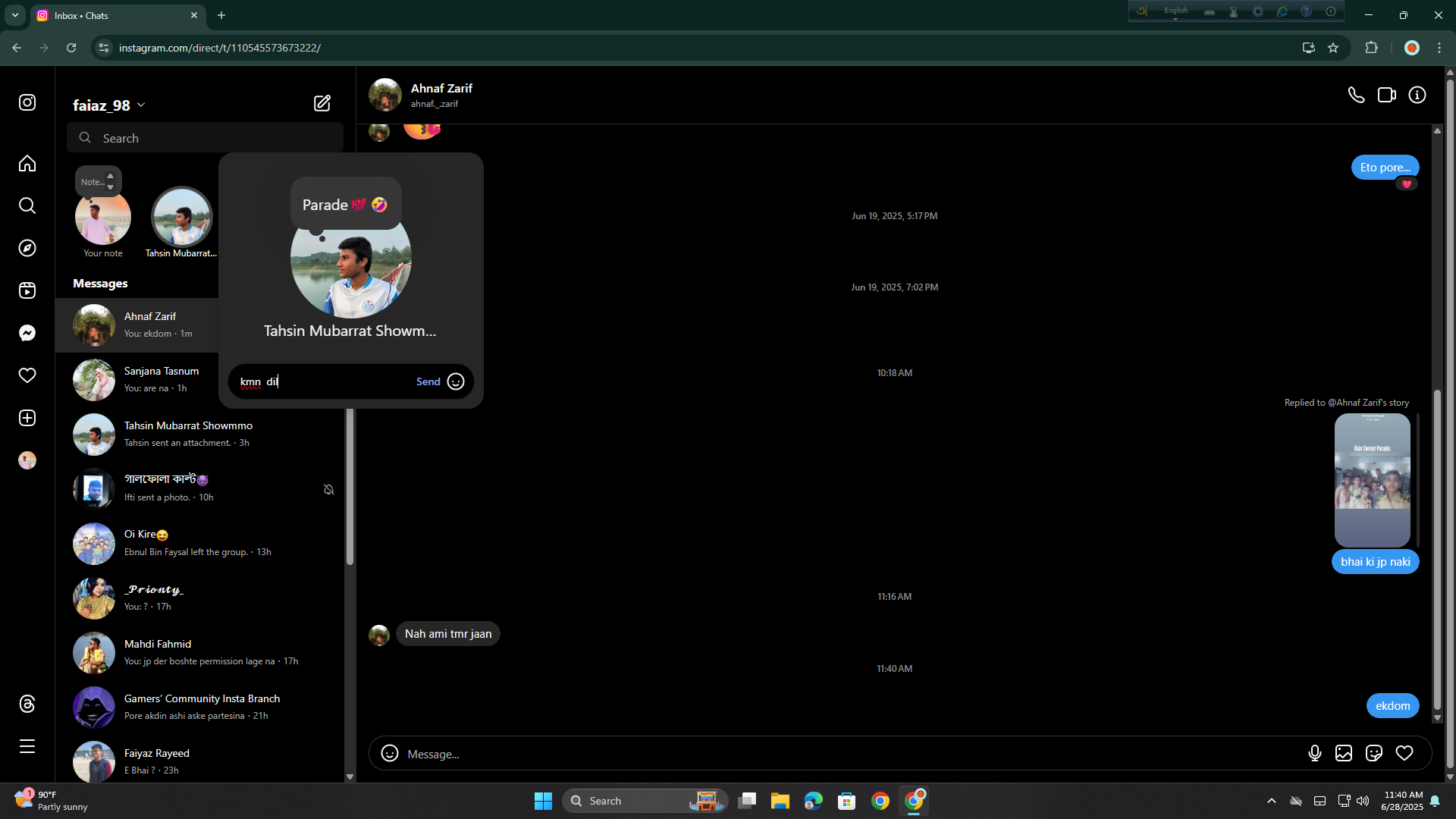The height and width of the screenshot is (819, 1456).
Task: Select the 'ekdom' sent message
Action: (x=1392, y=706)
